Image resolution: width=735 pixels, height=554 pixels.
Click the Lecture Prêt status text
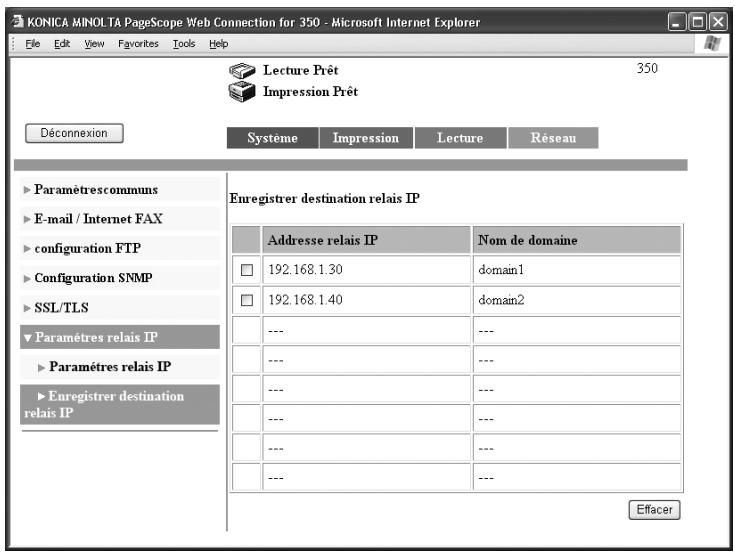click(x=300, y=70)
